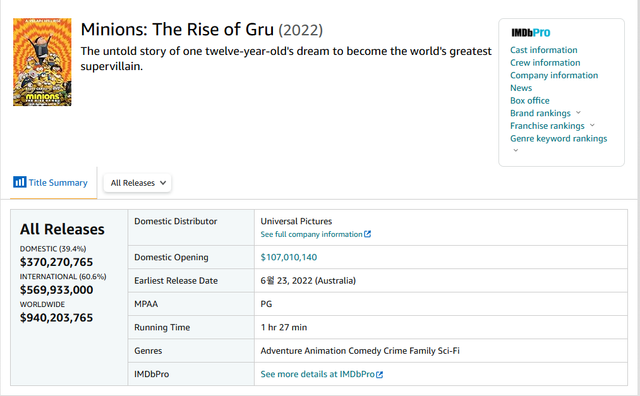Click the title Minions: The Rise of Gru
Image resolution: width=640 pixels, height=396 pixels.
[x=177, y=29]
